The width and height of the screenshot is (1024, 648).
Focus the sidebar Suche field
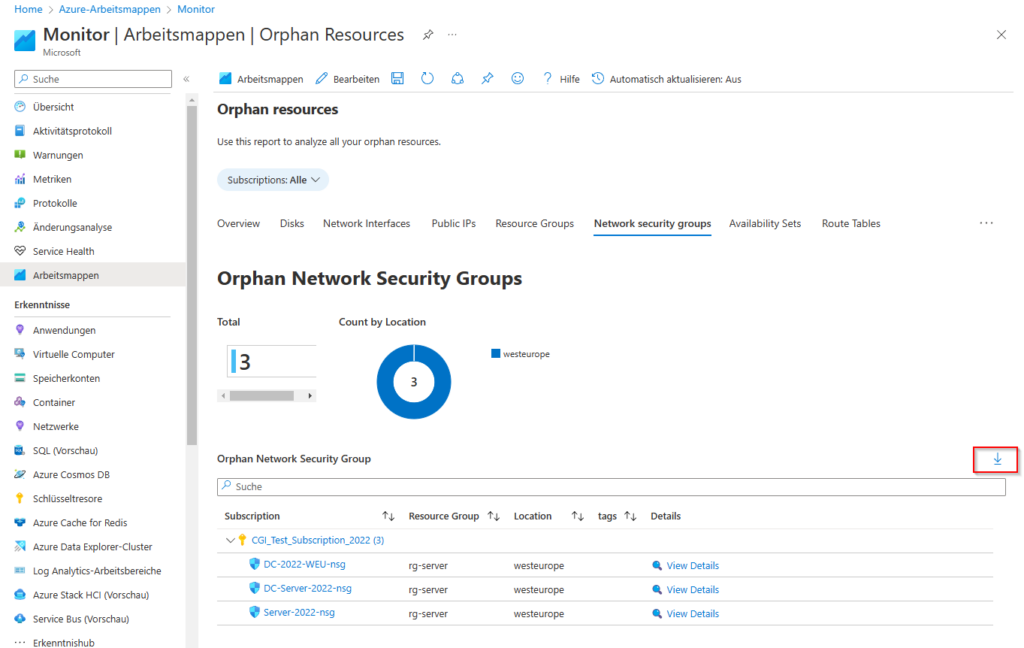(93, 79)
